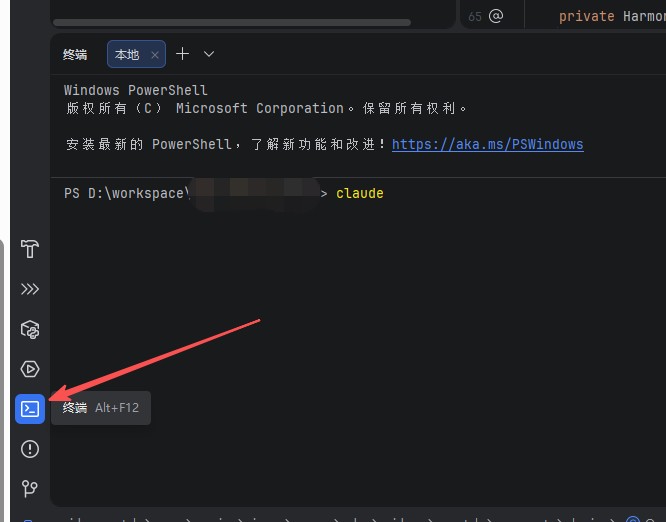Toggle the highlighted Terminal tool window icon
The image size is (666, 522).
[x=30, y=409]
